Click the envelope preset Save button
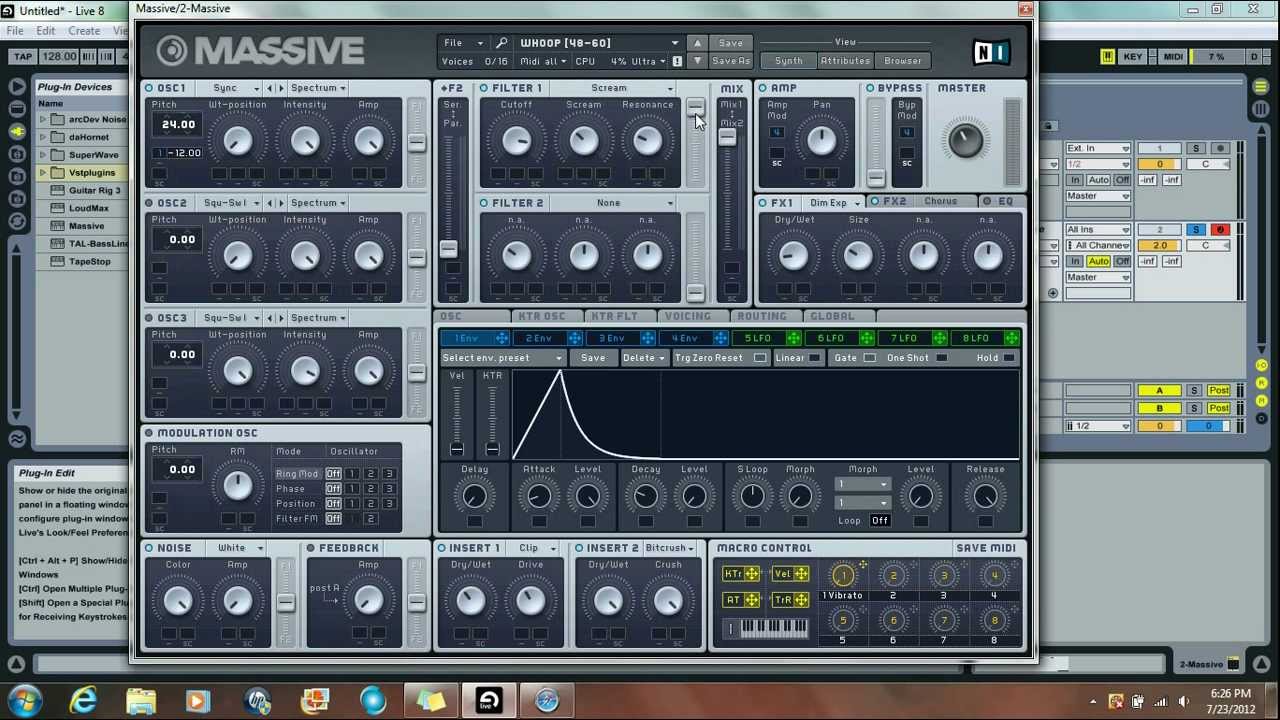This screenshot has height=720, width=1280. (x=593, y=358)
